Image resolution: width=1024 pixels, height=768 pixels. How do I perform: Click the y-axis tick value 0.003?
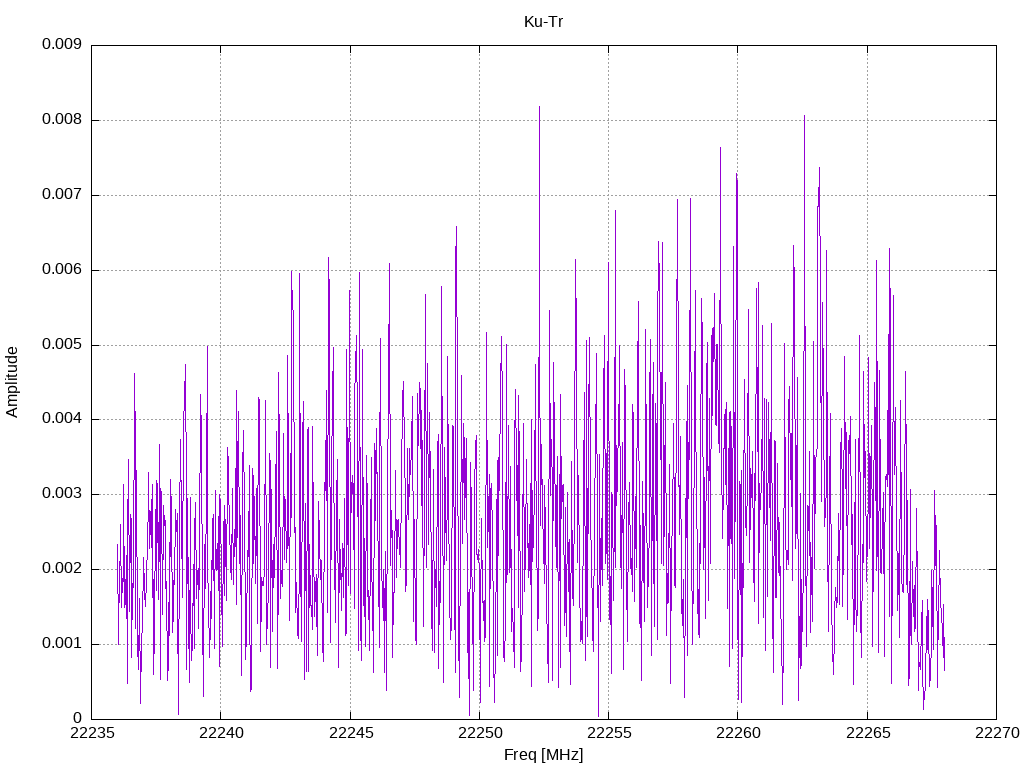(x=62, y=493)
